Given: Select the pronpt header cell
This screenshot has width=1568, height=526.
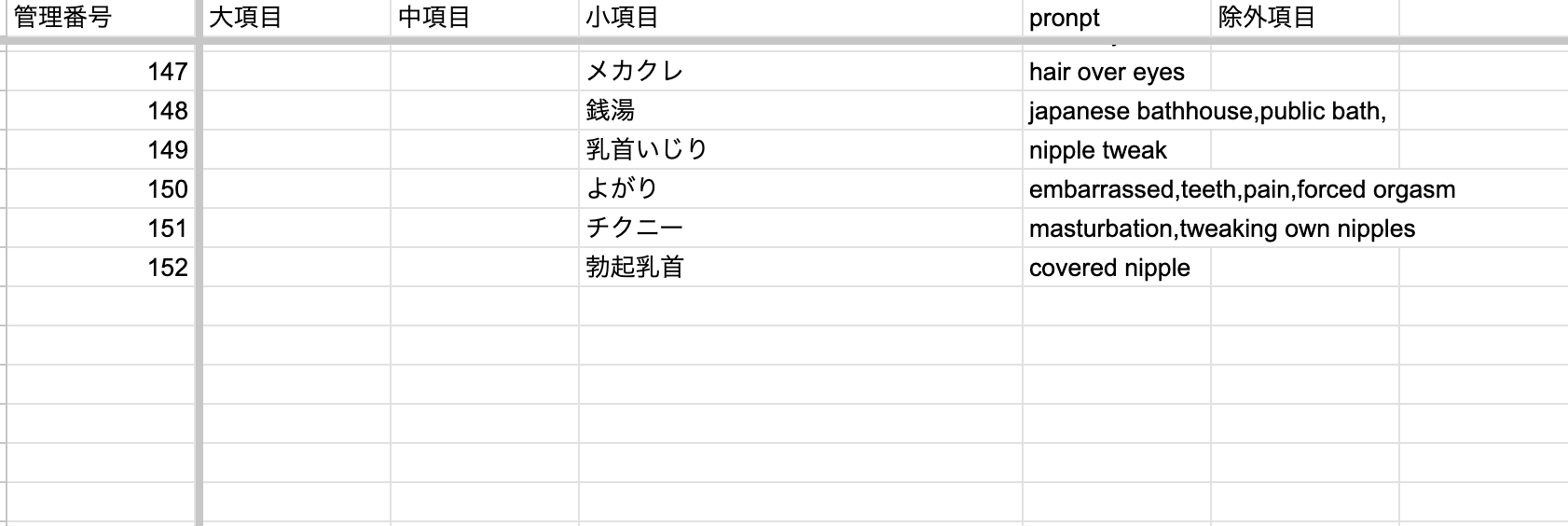Looking at the screenshot, I should coord(1116,18).
